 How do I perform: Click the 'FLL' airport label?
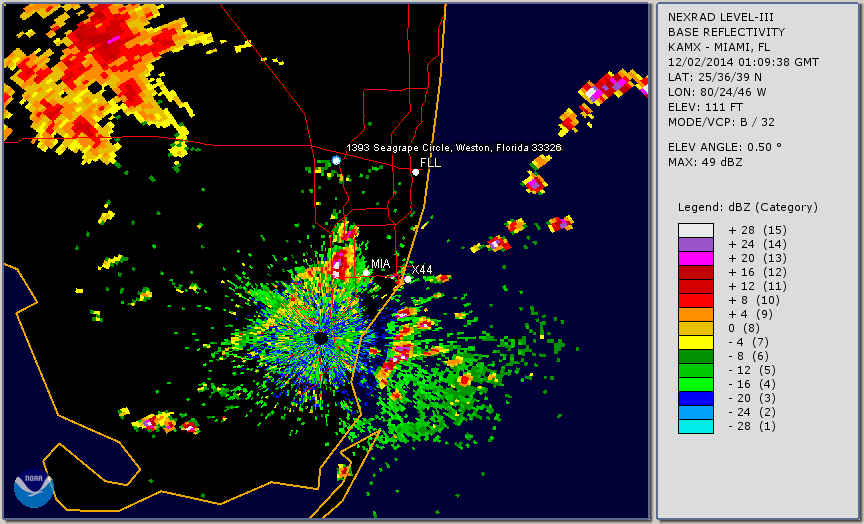click(x=430, y=163)
